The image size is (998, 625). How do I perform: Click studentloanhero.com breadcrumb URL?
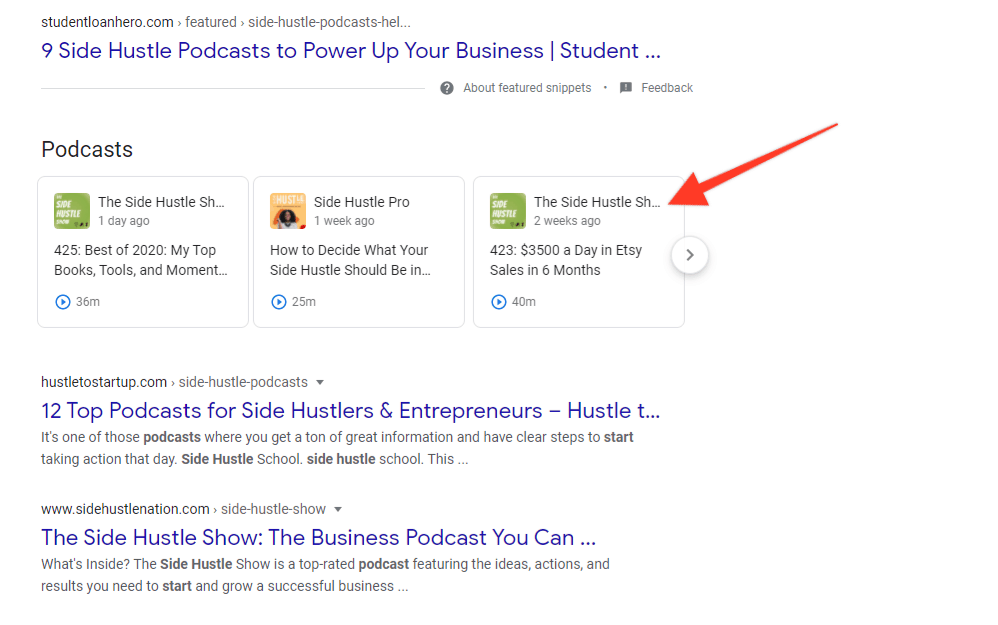click(226, 22)
